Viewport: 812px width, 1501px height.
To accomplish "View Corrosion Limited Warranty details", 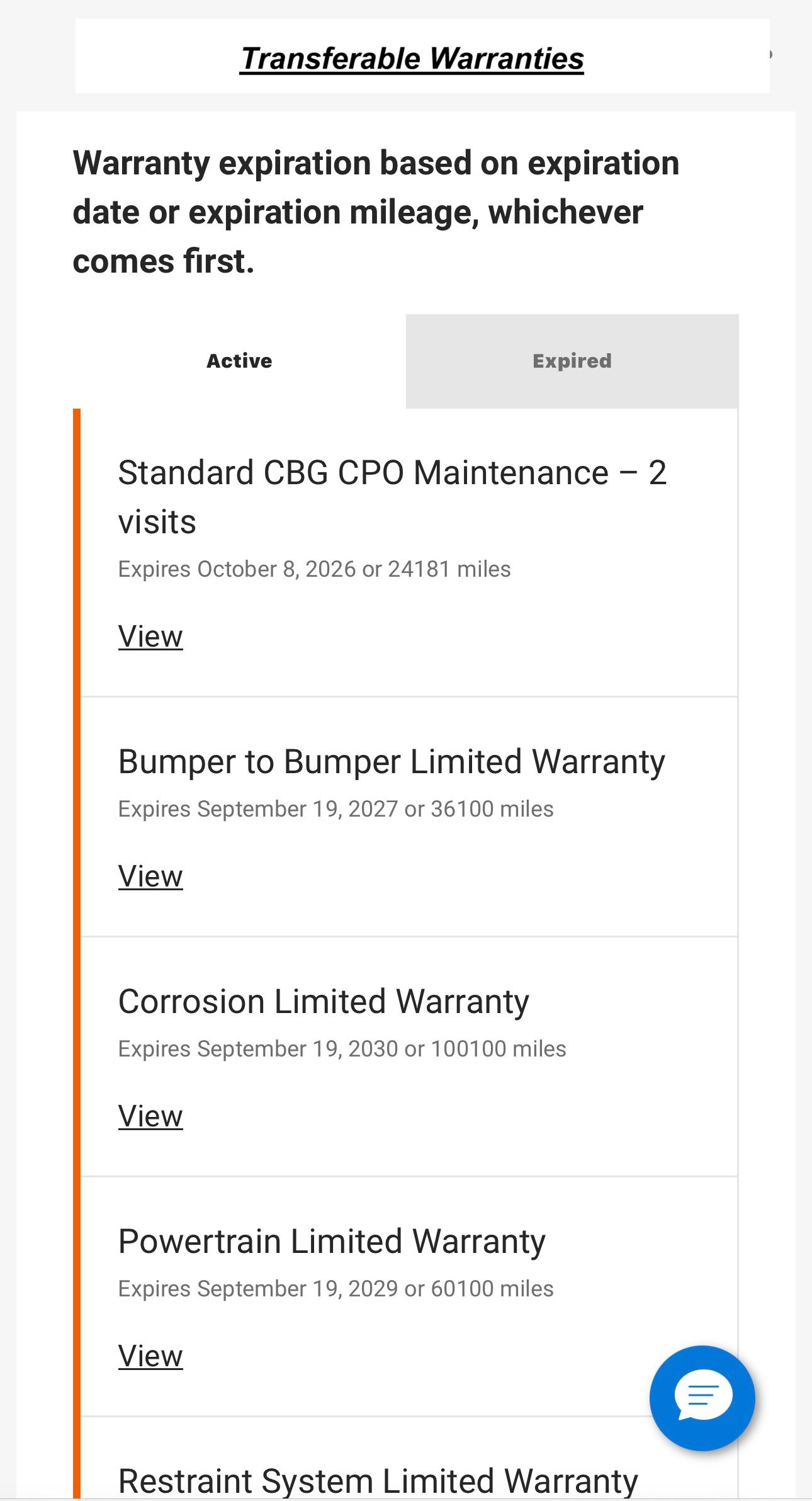I will [150, 1116].
